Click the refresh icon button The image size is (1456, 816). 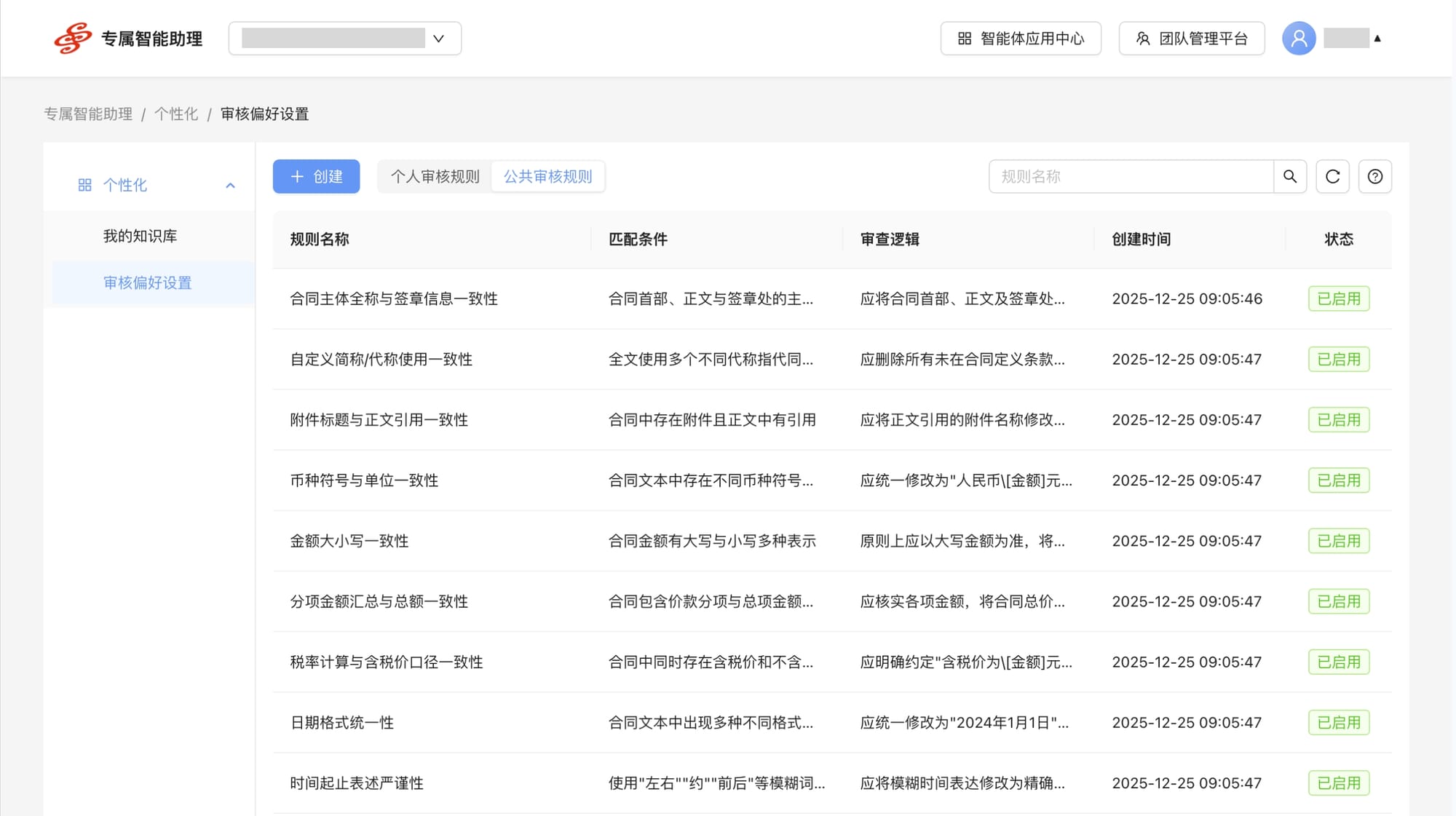(x=1332, y=176)
